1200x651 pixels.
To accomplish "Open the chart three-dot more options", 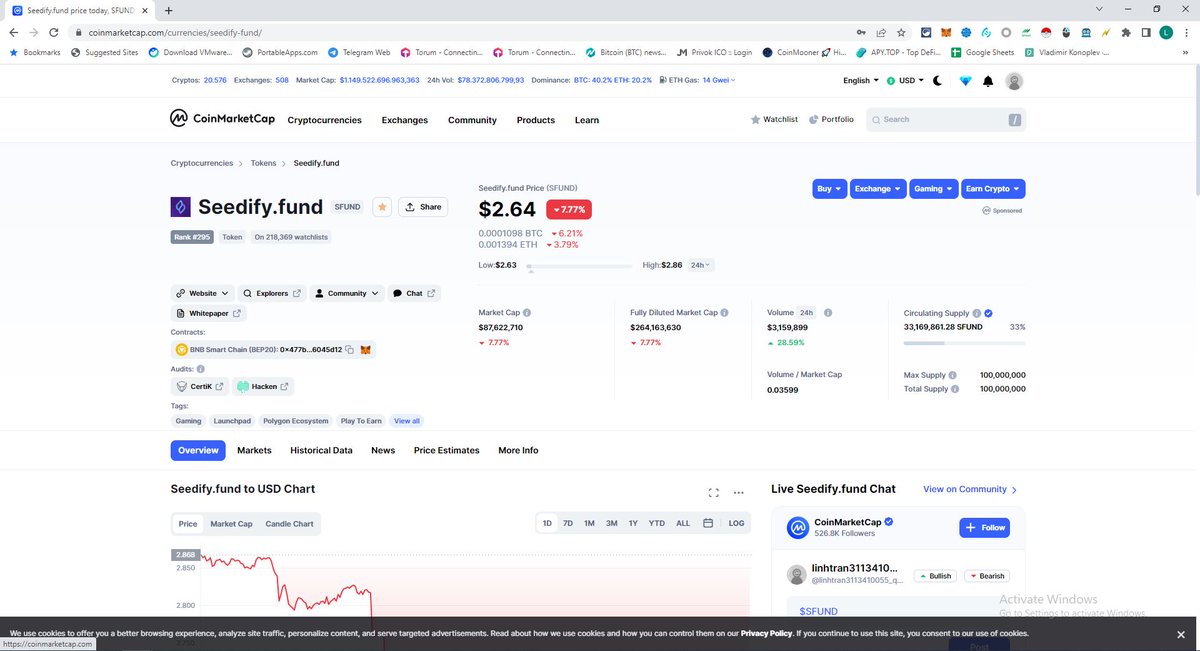I will [739, 493].
